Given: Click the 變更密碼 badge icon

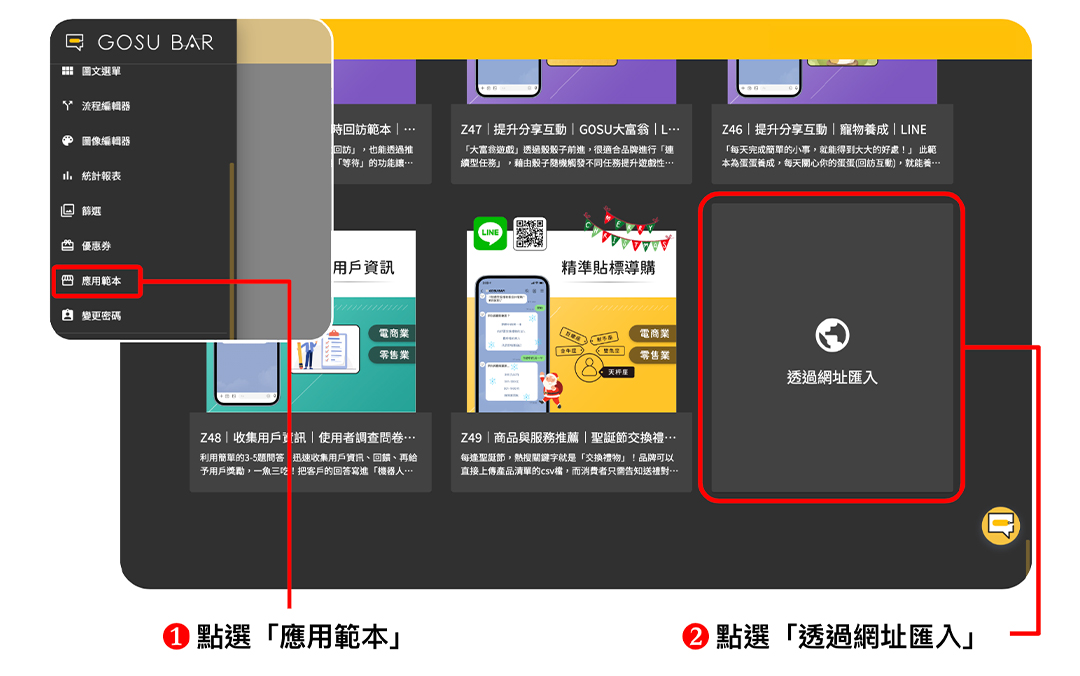Looking at the screenshot, I should 68,316.
